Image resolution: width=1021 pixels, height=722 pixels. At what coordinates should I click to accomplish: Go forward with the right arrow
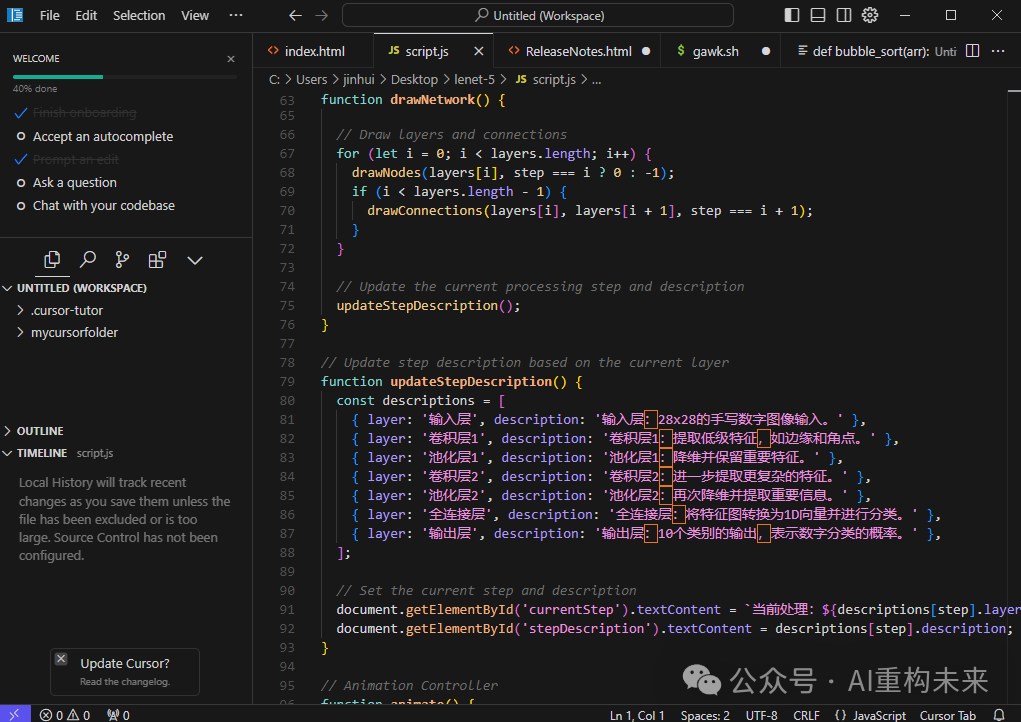[322, 15]
